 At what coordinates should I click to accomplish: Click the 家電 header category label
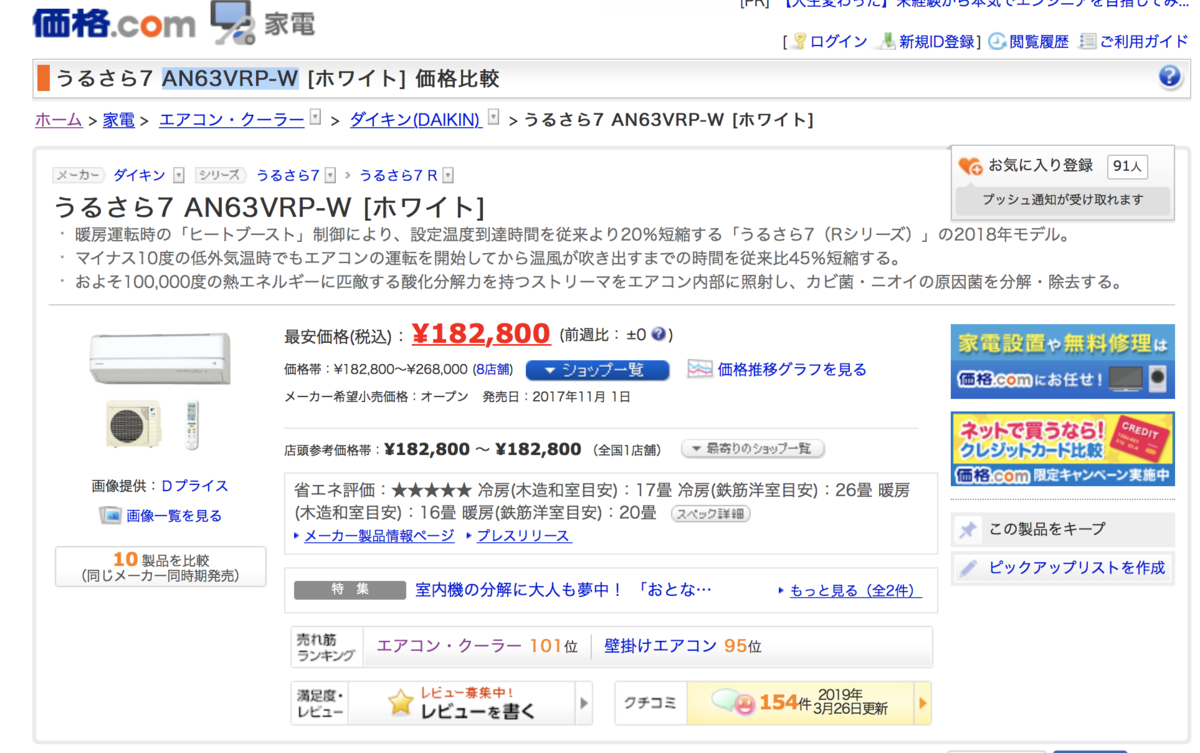(290, 24)
